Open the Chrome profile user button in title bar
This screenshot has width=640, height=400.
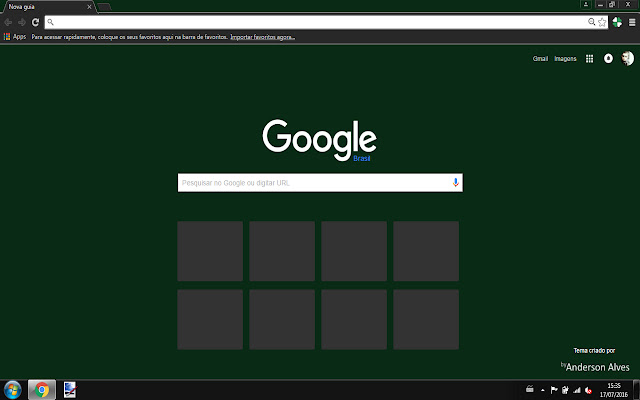[586, 4]
